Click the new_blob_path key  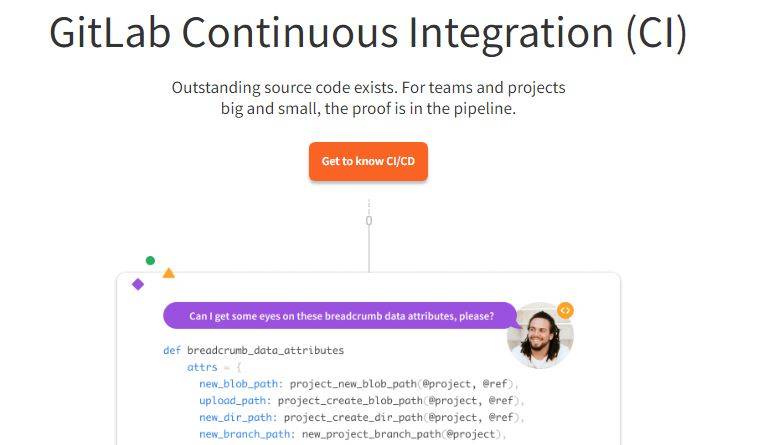coord(241,384)
